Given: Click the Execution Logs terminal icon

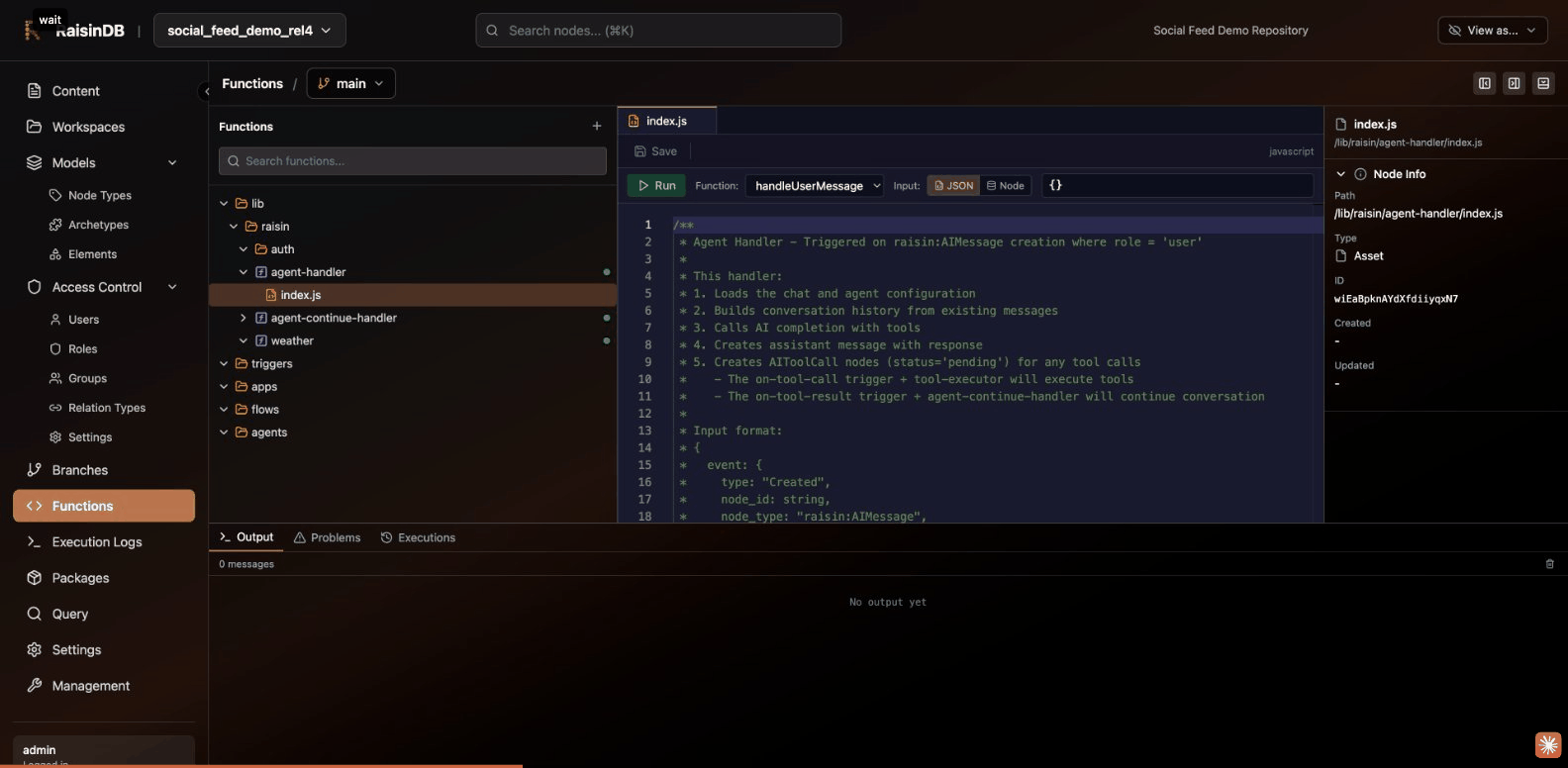Looking at the screenshot, I should tap(35, 541).
